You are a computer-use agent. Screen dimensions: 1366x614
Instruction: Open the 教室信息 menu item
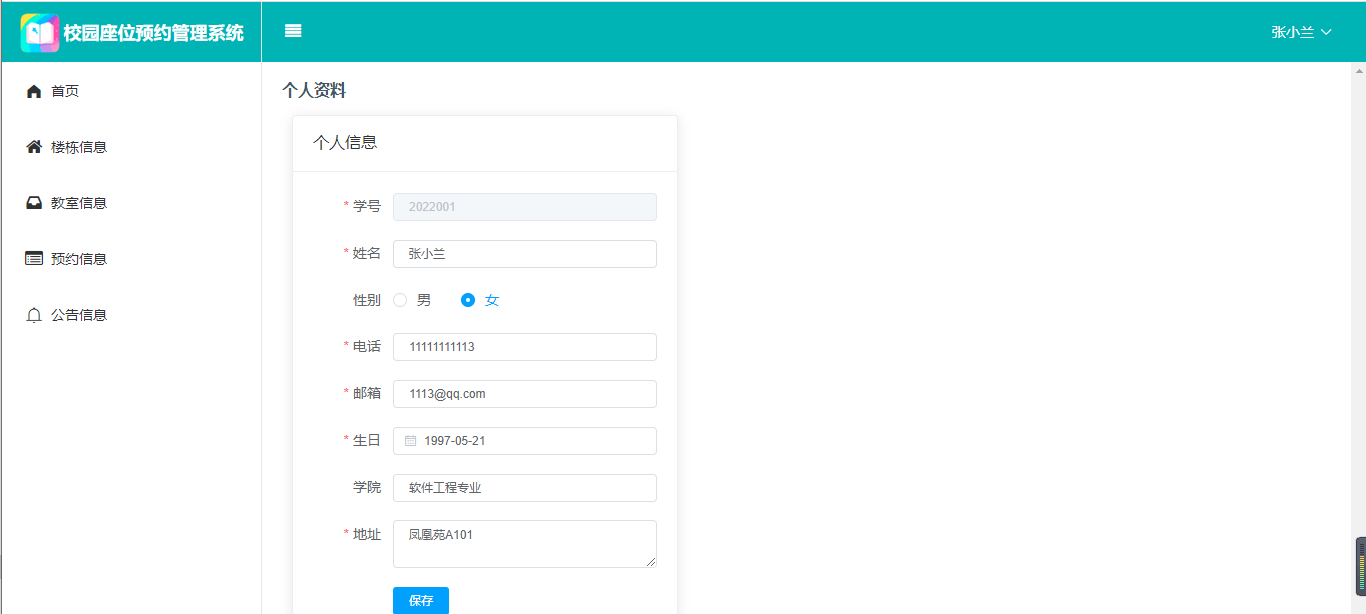click(x=131, y=203)
